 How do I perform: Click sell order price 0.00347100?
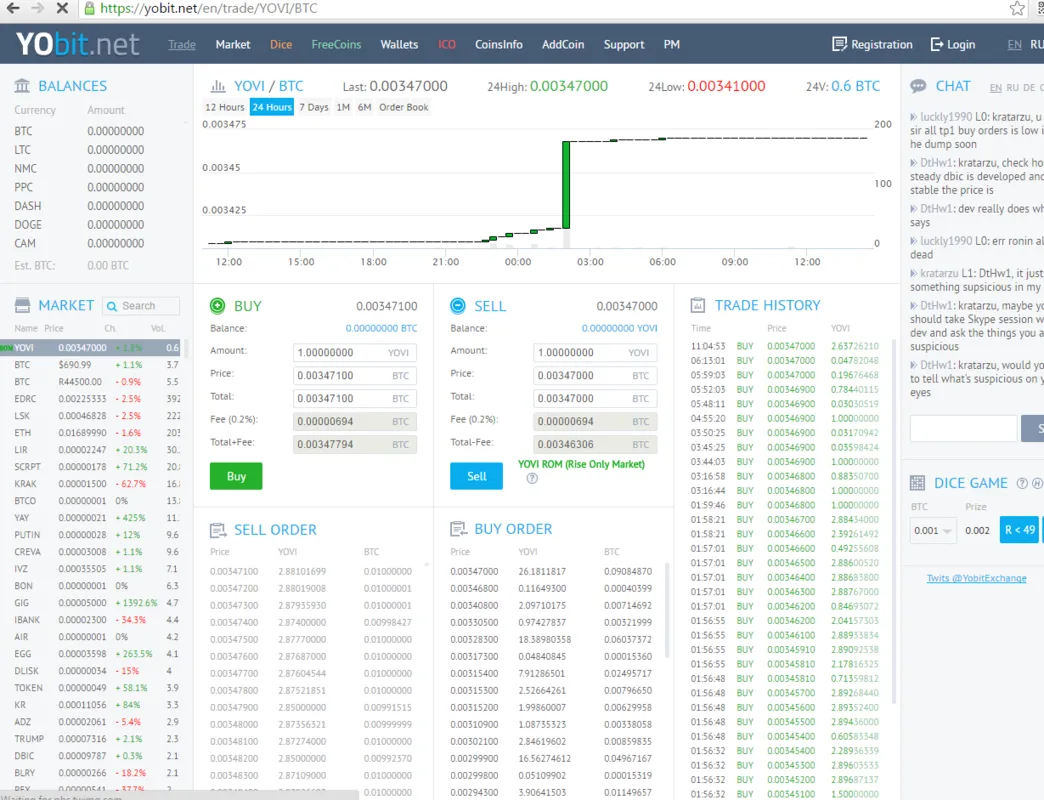(234, 572)
